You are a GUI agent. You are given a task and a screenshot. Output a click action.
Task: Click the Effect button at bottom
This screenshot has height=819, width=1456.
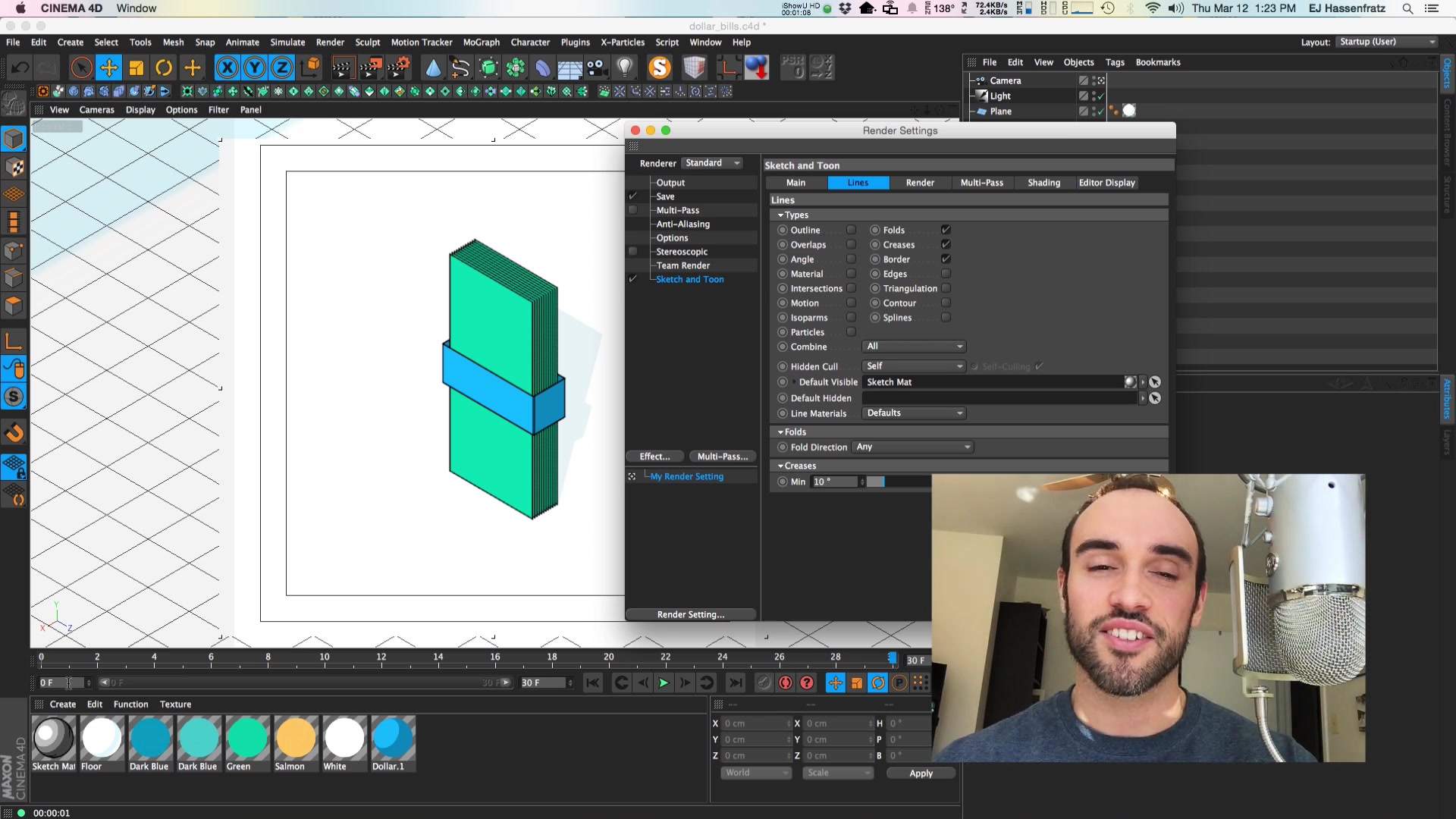pyautogui.click(x=654, y=456)
